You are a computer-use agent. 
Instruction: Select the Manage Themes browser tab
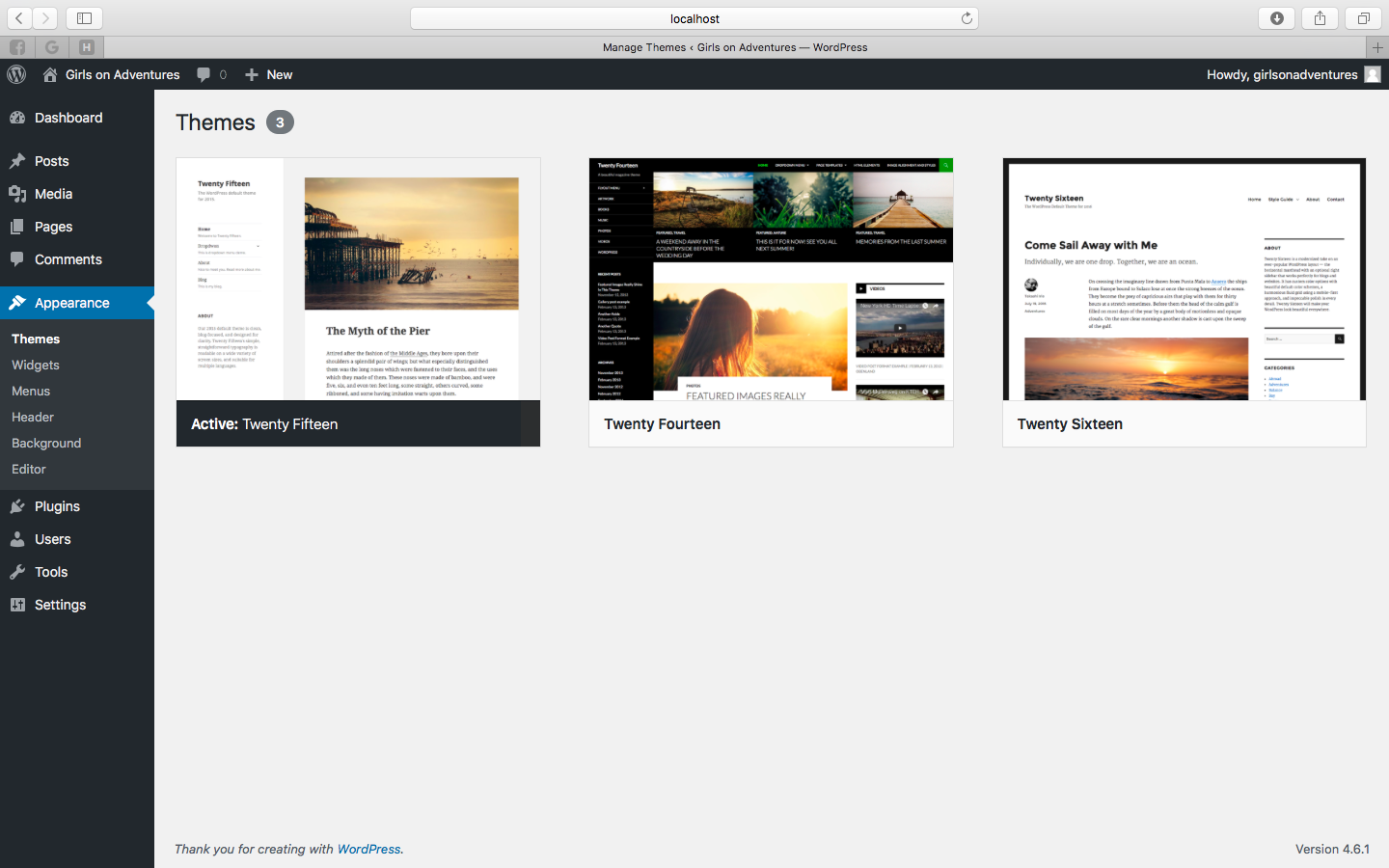click(735, 47)
